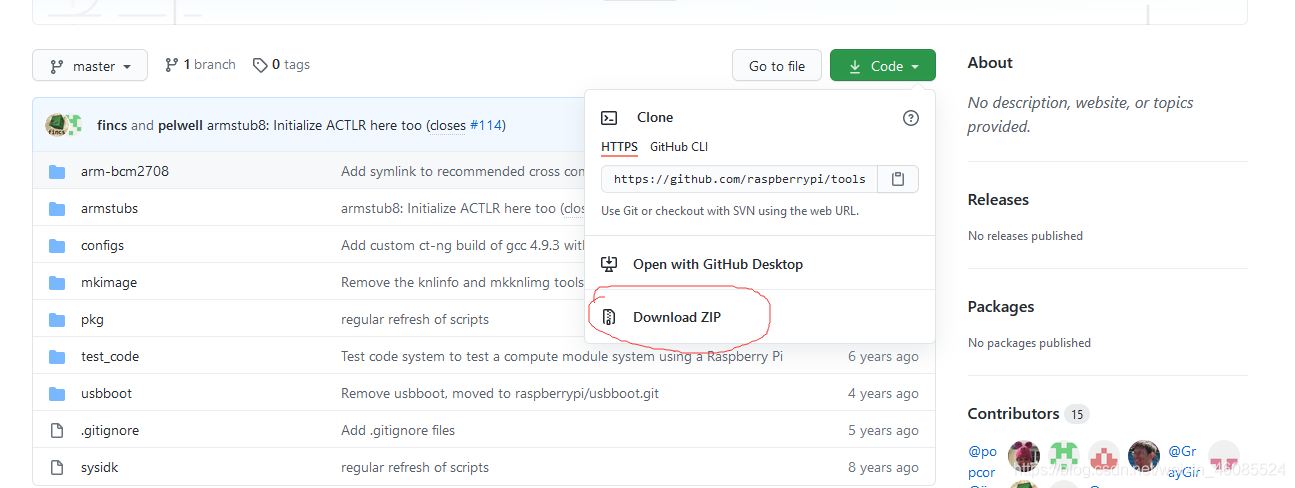
Task: Open the pkg folder
Action: coord(92,319)
